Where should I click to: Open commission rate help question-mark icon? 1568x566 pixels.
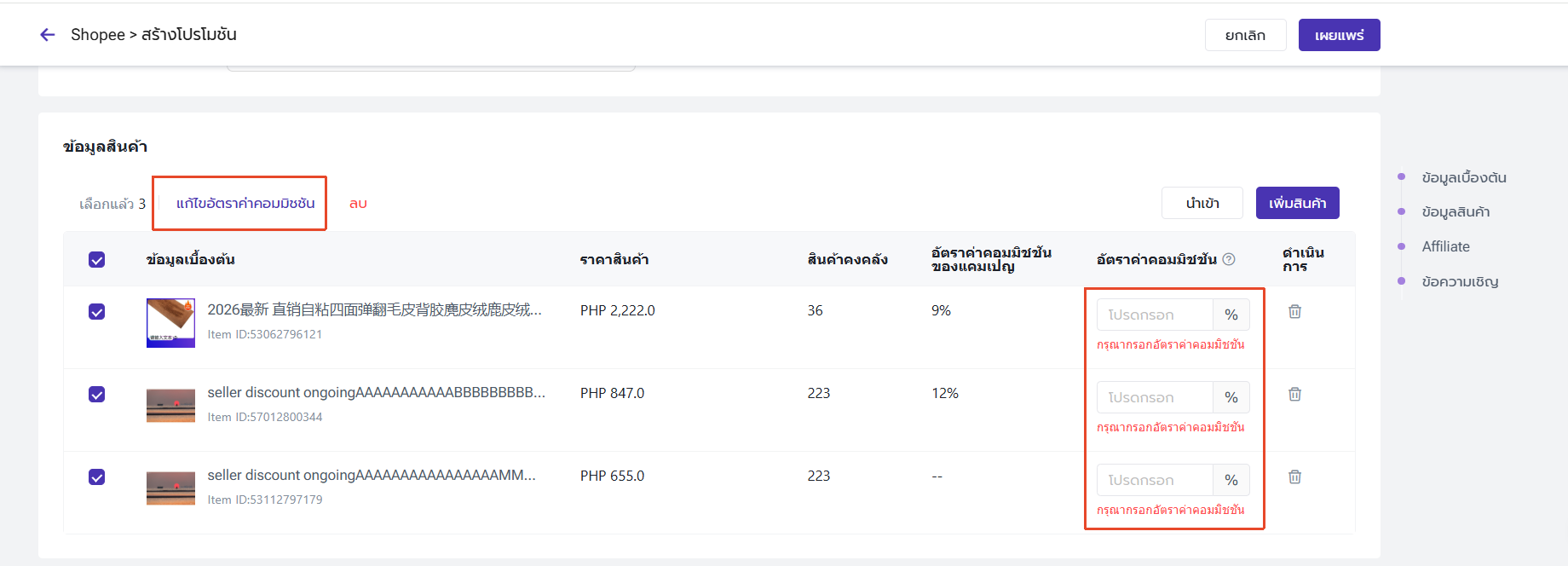(1229, 259)
